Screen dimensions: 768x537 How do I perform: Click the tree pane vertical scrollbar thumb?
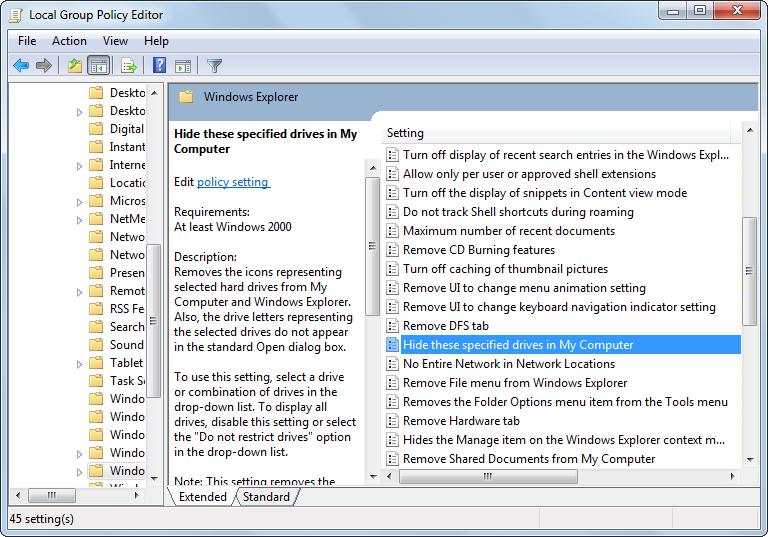[154, 321]
